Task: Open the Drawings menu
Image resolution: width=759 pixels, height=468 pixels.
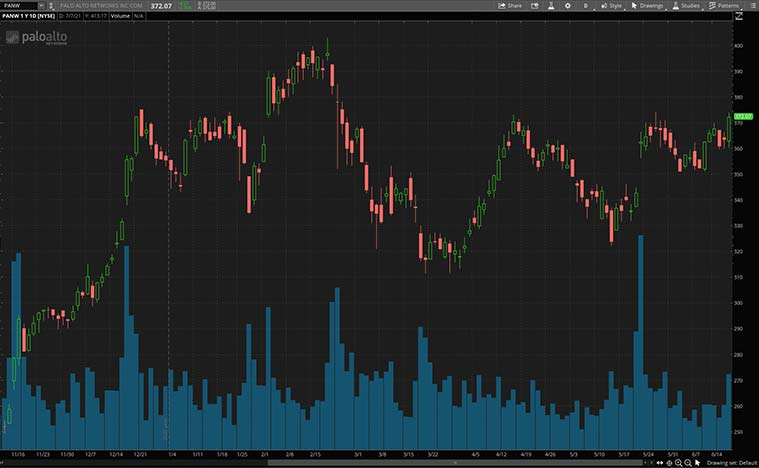Action: coord(647,6)
